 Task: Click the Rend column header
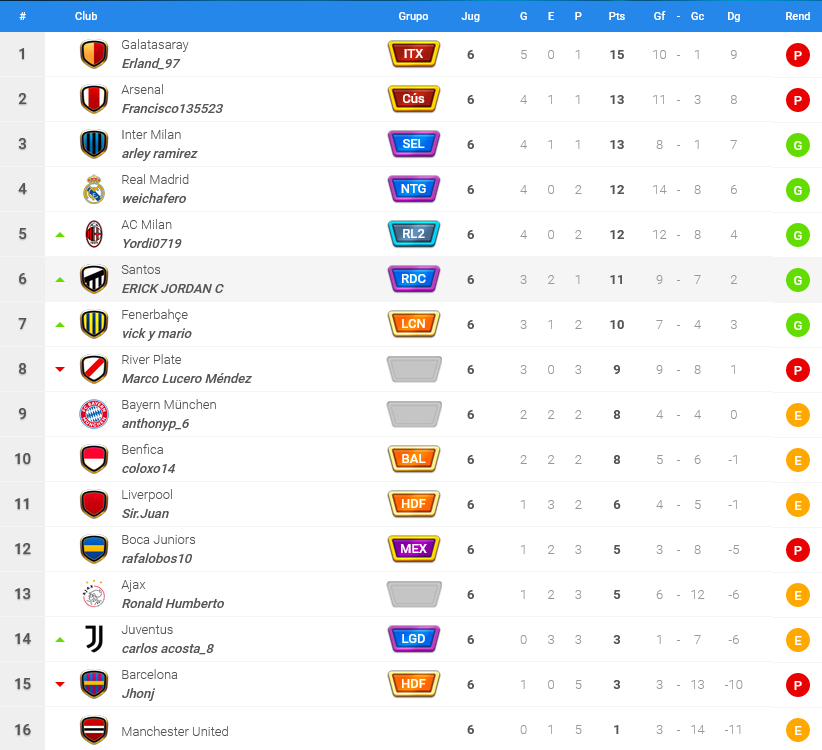797,16
